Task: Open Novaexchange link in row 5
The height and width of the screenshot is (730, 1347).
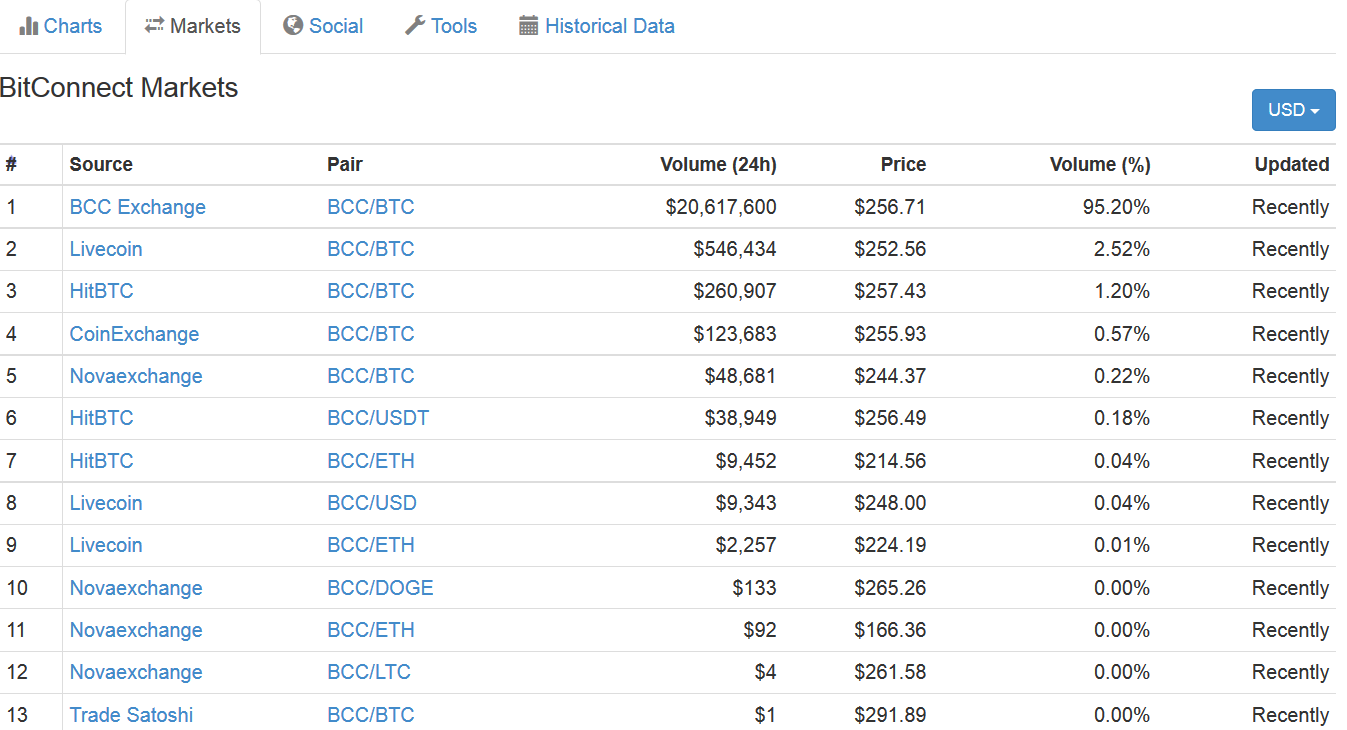Action: pos(136,376)
